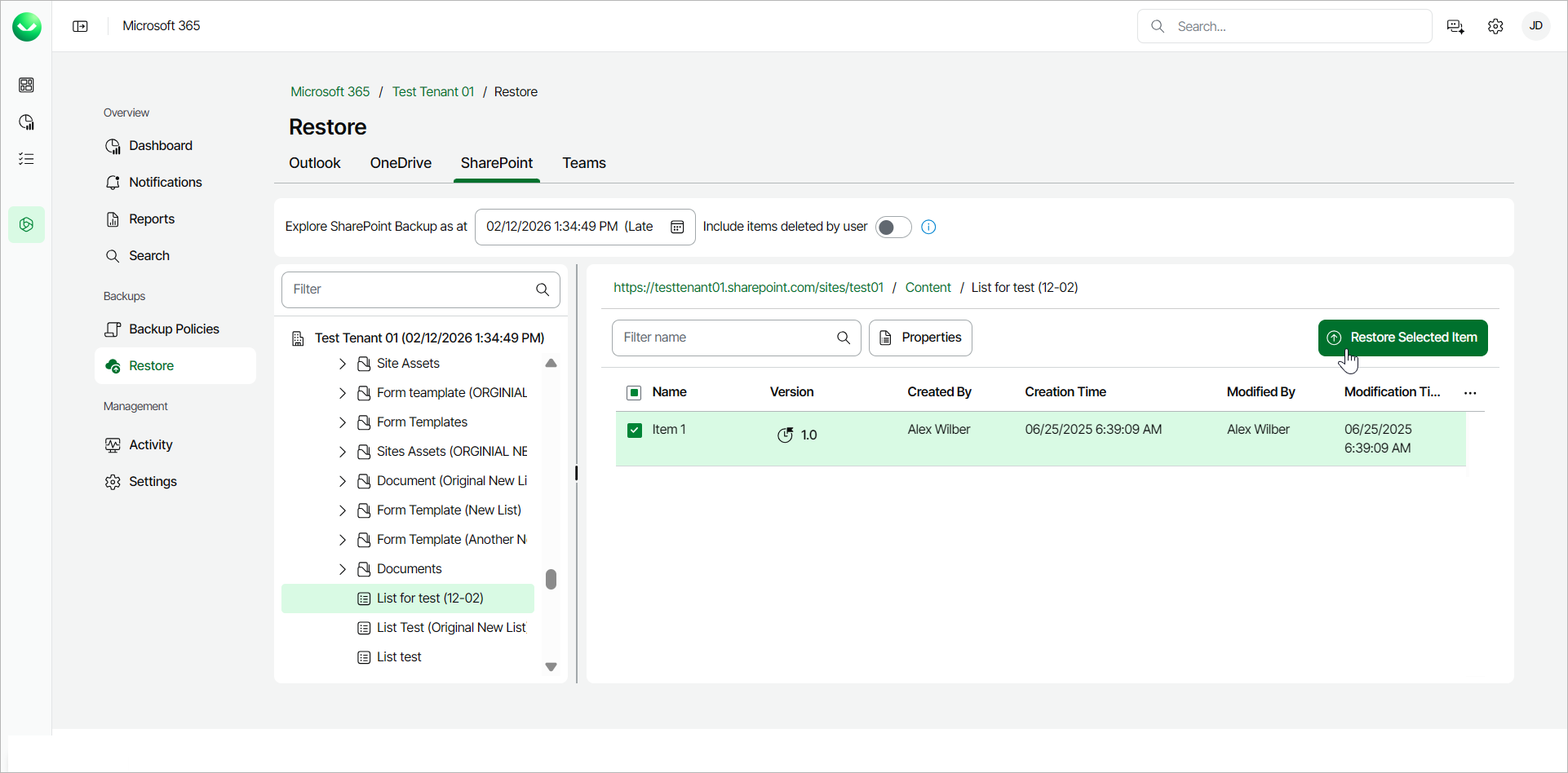
Task: Click the green Veeam product icon in left rail
Action: [26, 224]
